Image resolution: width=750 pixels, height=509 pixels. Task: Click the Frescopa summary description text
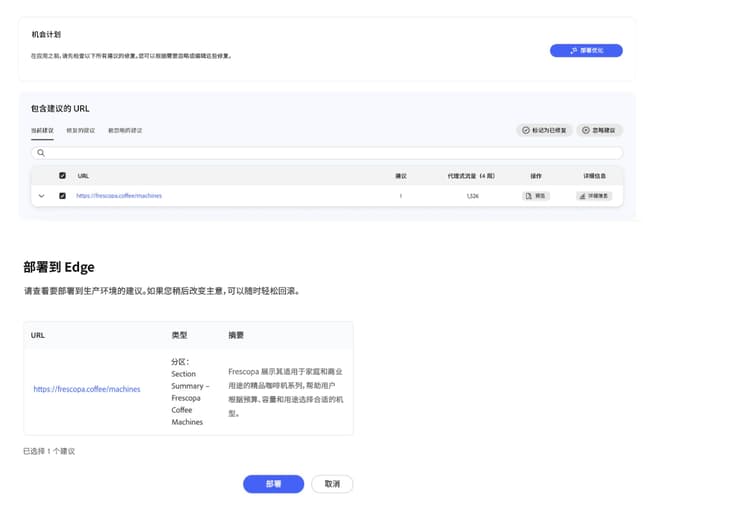tap(286, 392)
